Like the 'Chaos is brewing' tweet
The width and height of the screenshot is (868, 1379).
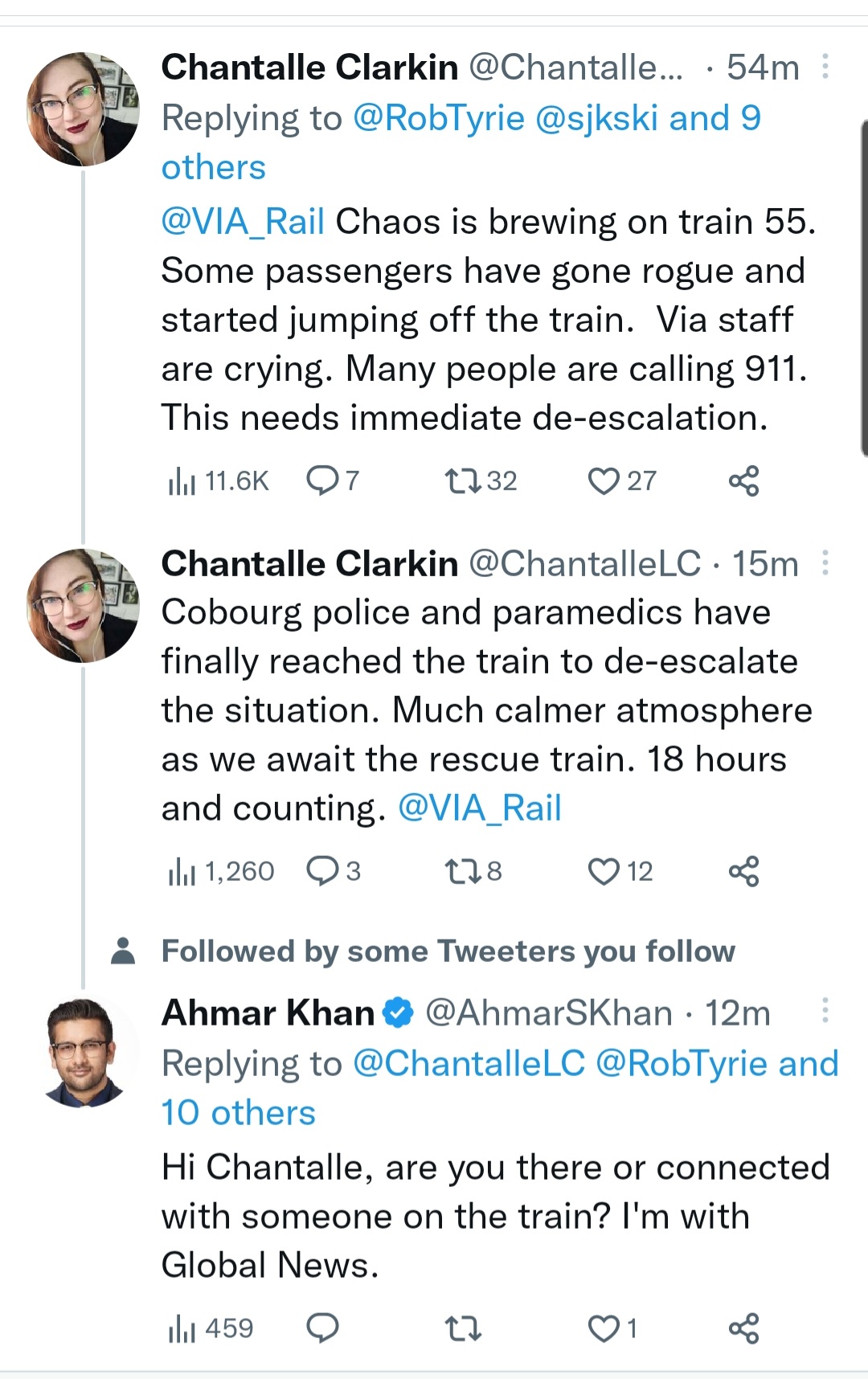pos(603,481)
